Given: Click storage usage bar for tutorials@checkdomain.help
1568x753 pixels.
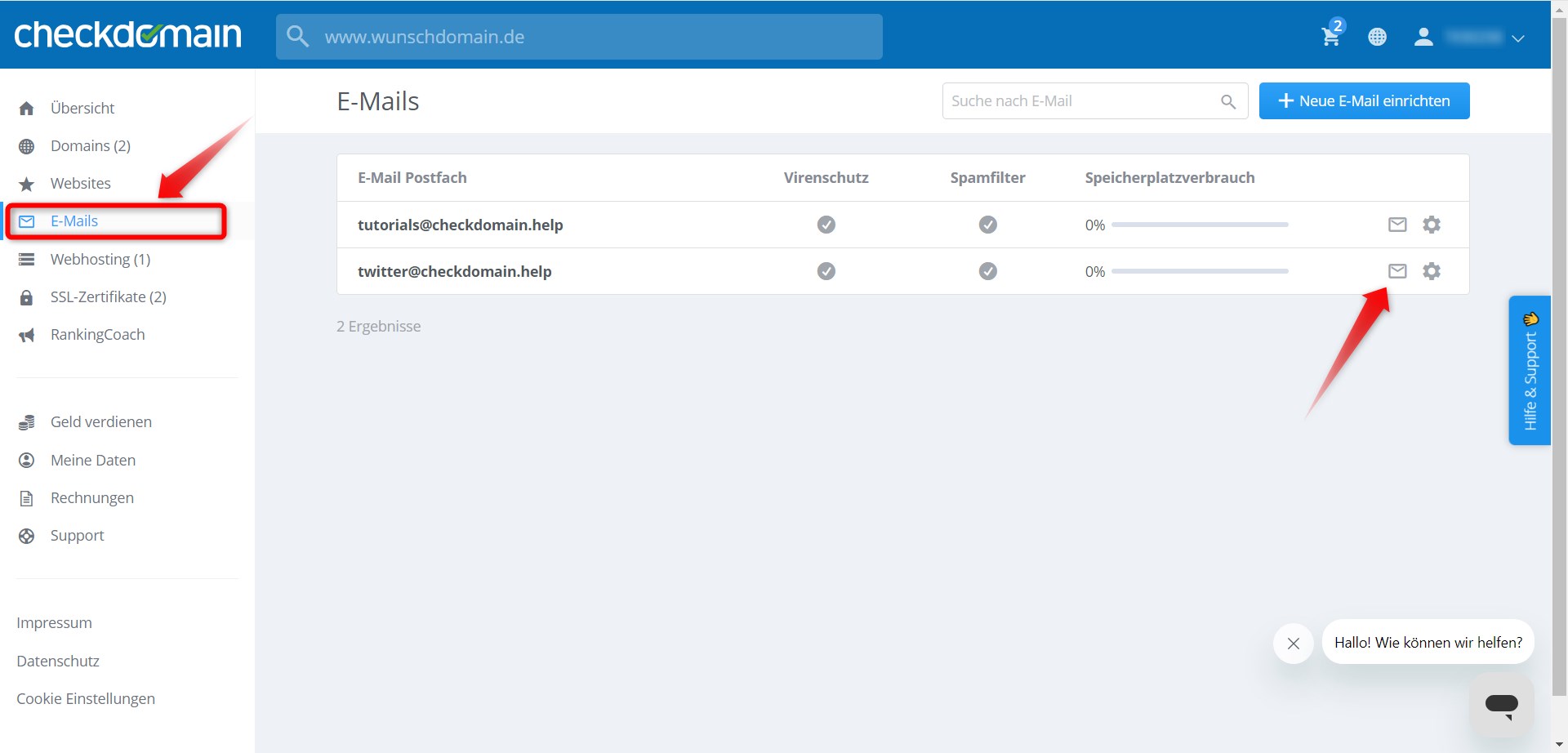Looking at the screenshot, I should pos(1200,225).
